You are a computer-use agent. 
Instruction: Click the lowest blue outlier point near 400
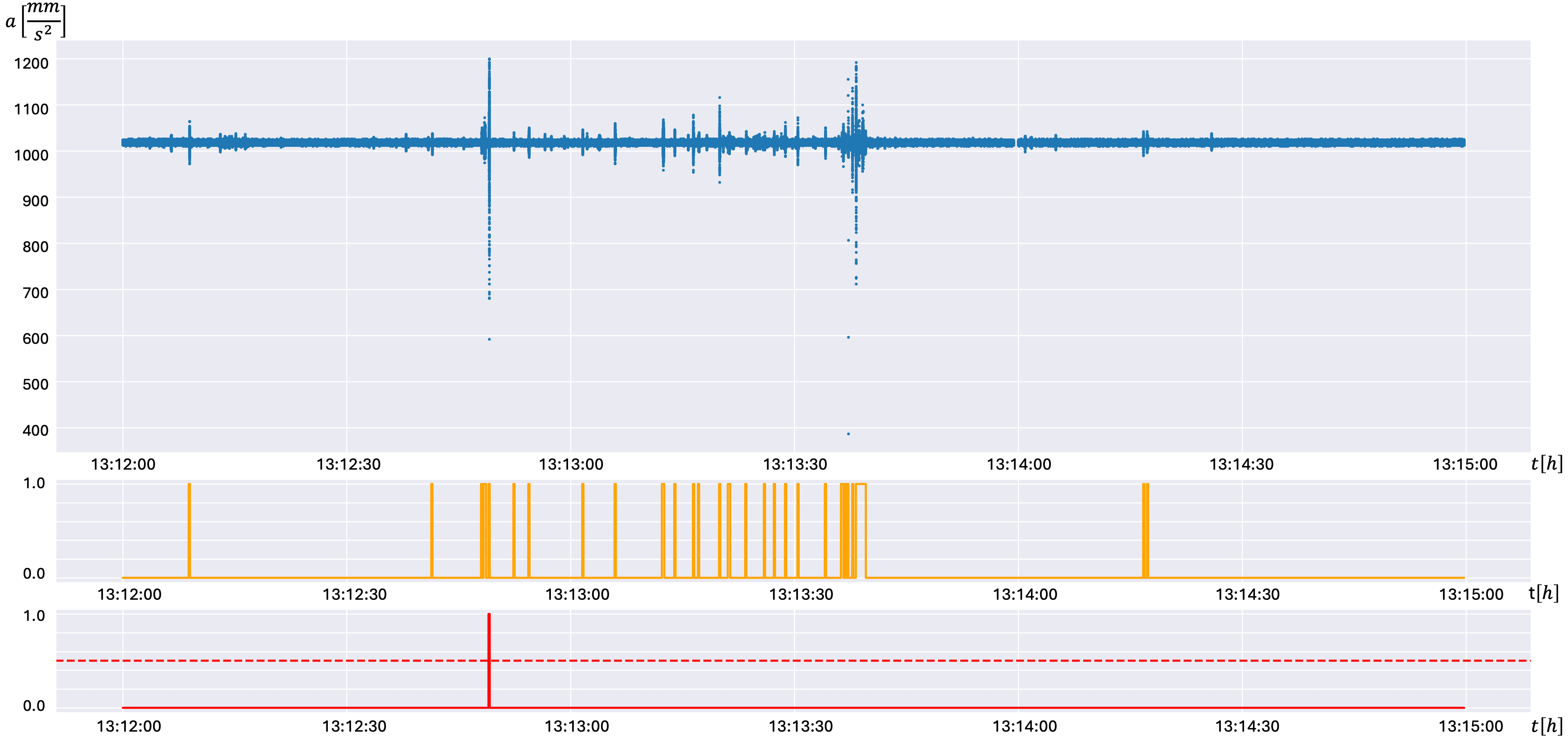(848, 434)
